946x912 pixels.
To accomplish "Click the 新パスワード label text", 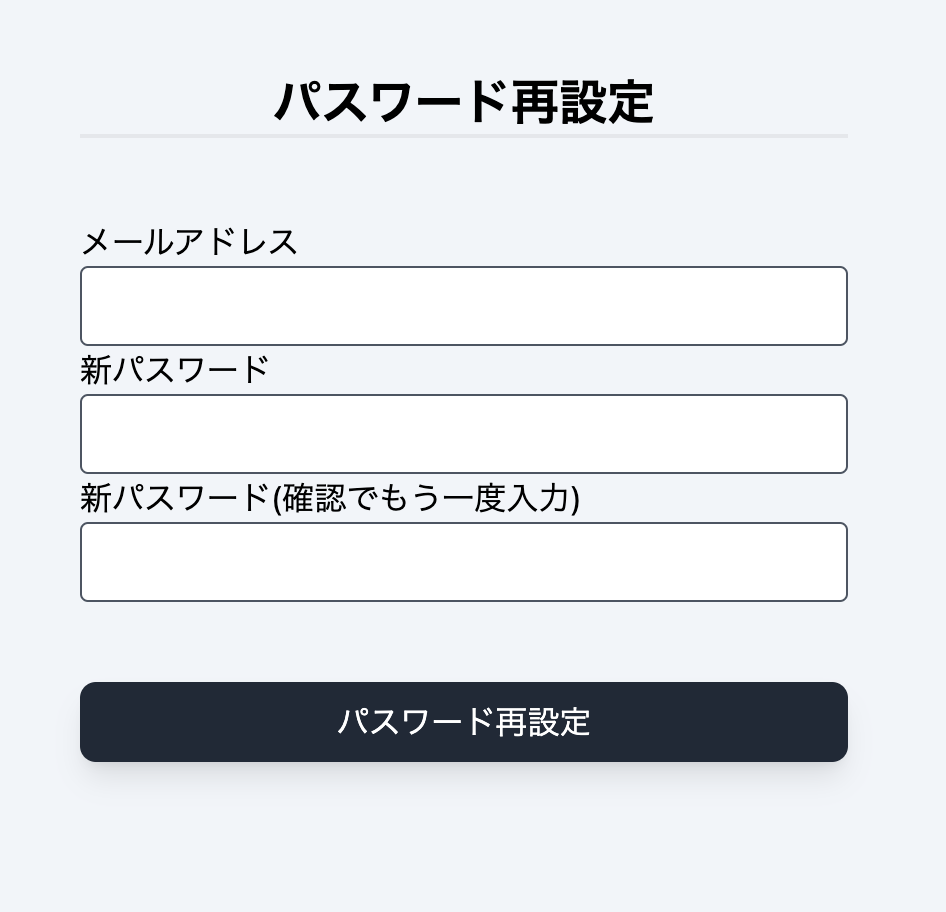I will (174, 370).
